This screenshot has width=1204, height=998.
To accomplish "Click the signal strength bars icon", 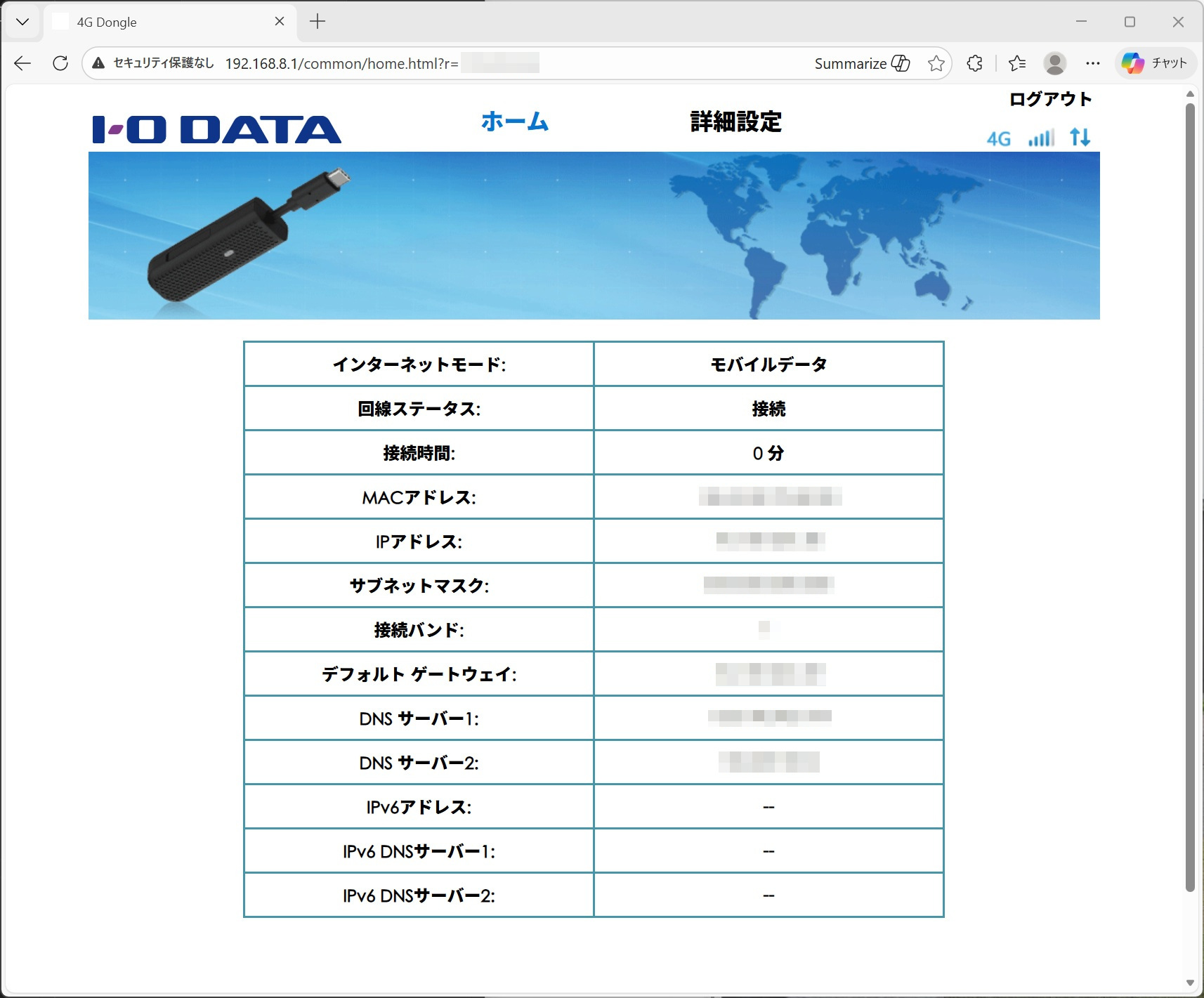I will pyautogui.click(x=1041, y=138).
